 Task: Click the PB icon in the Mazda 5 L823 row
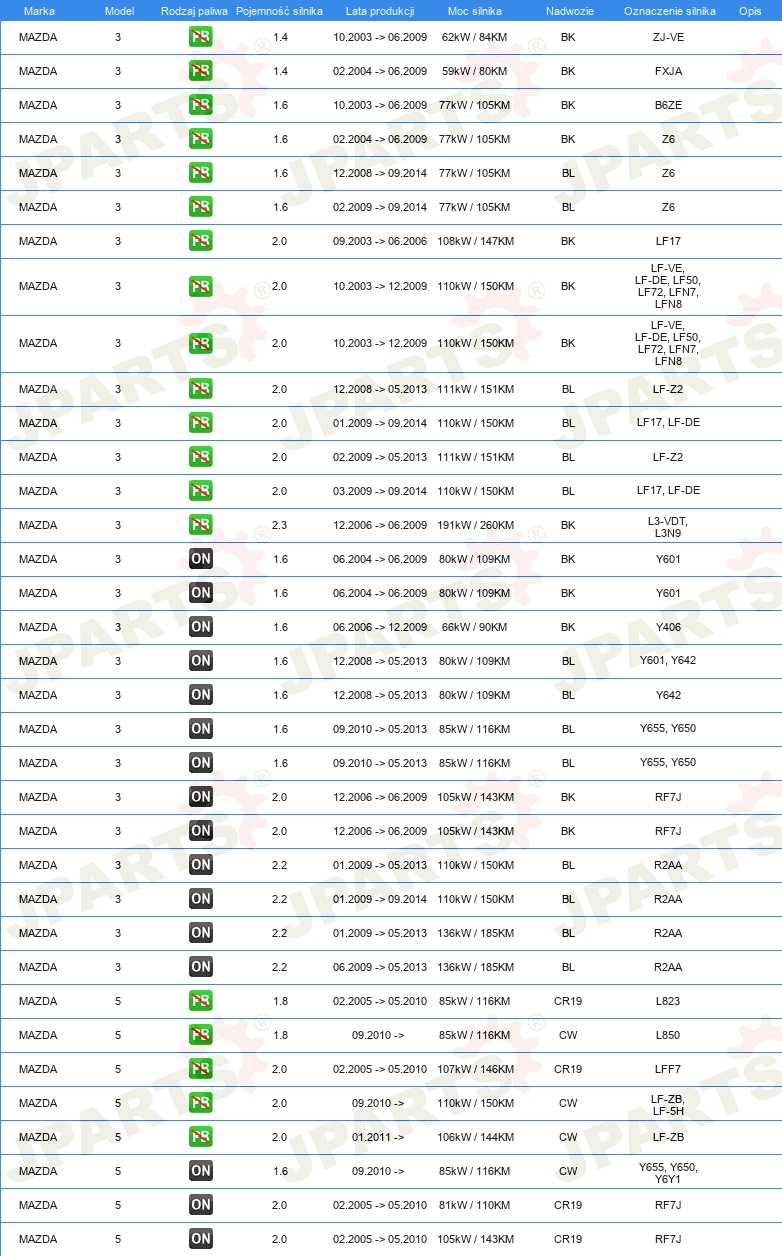tap(201, 1002)
